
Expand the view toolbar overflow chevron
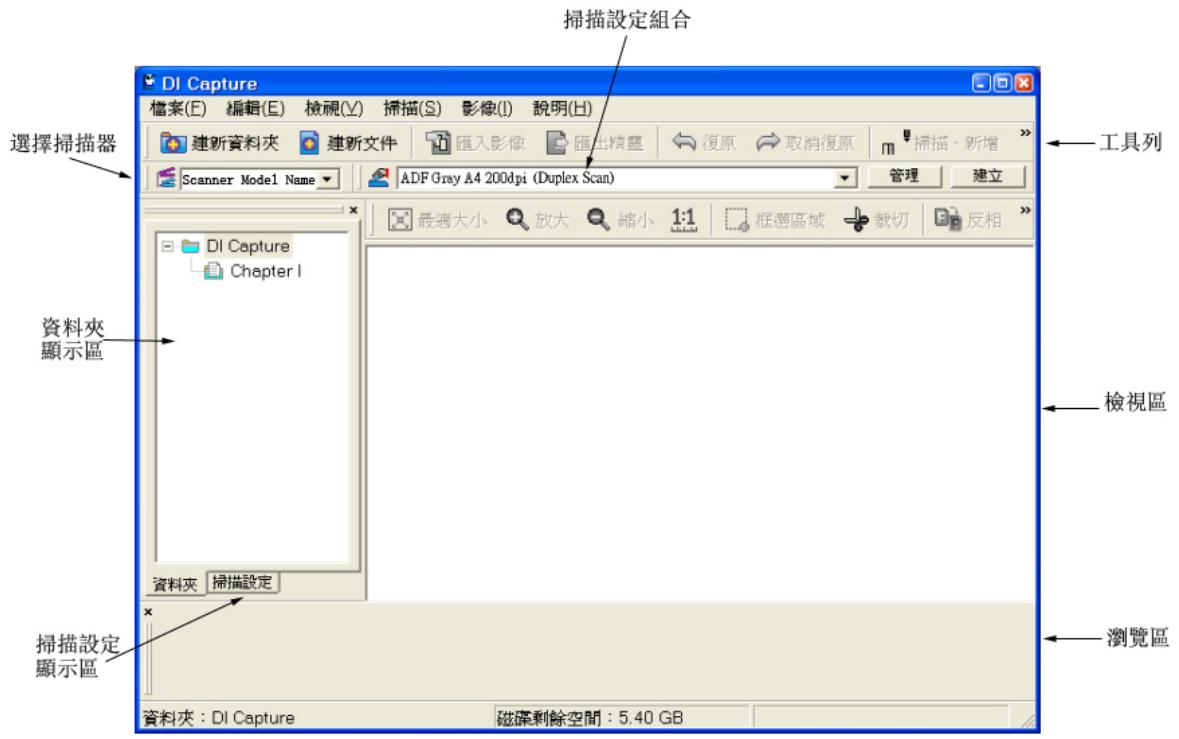(x=1025, y=210)
